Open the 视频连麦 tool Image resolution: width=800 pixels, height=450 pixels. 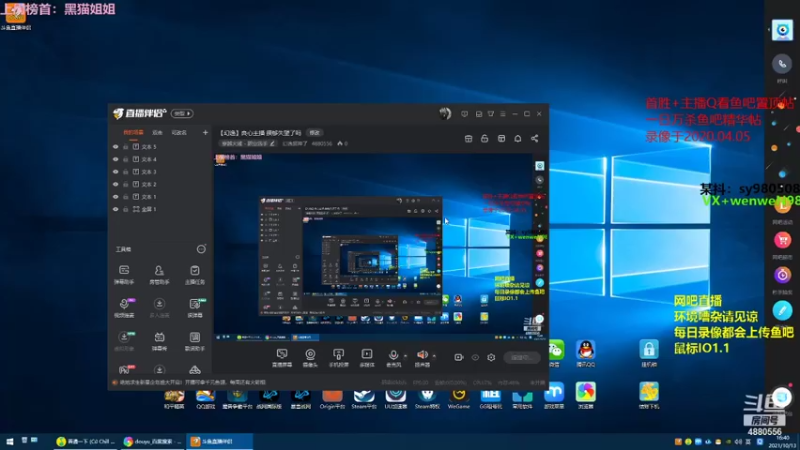pyautogui.click(x=124, y=308)
